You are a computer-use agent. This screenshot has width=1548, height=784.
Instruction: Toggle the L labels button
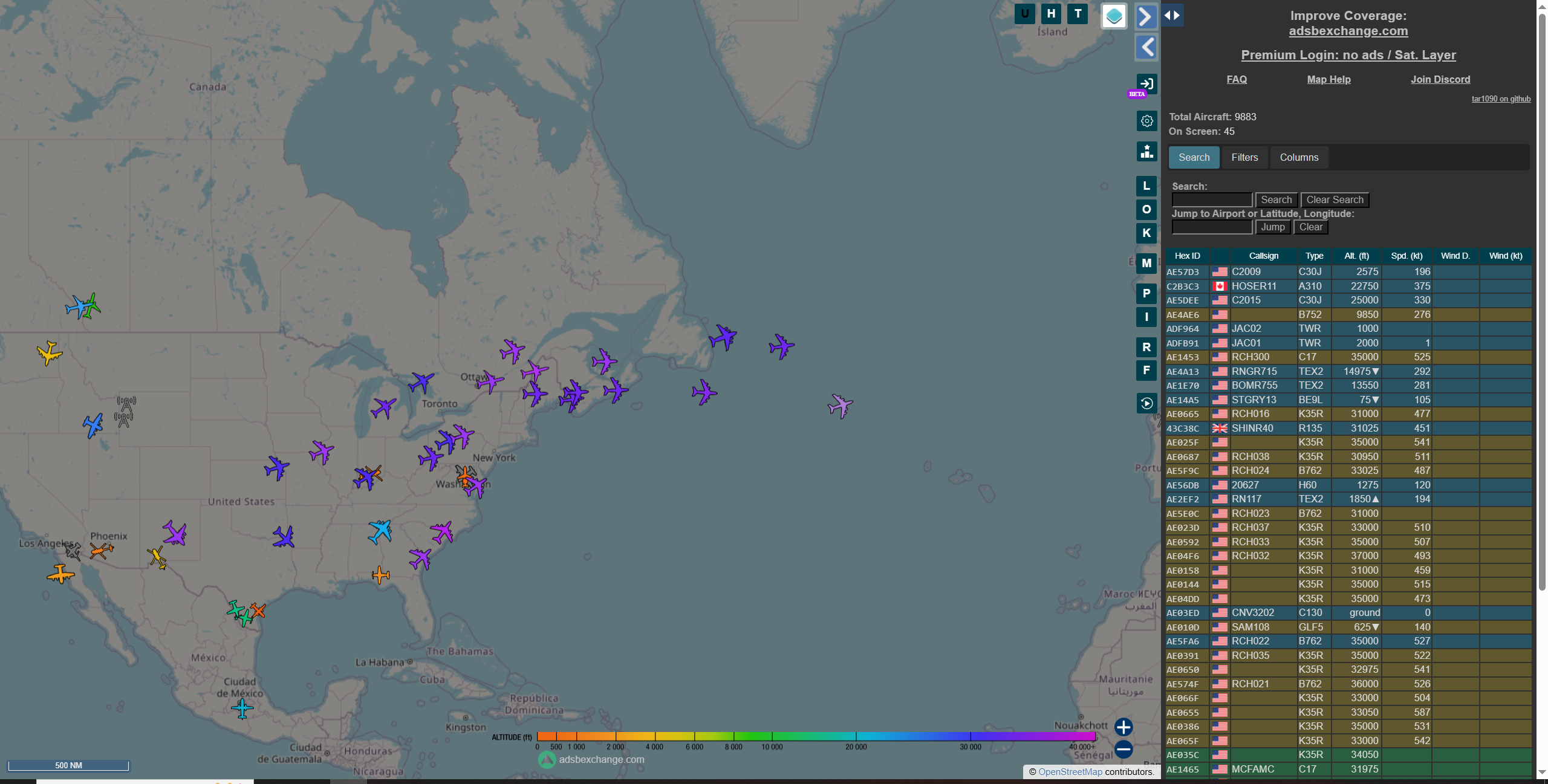(x=1146, y=186)
